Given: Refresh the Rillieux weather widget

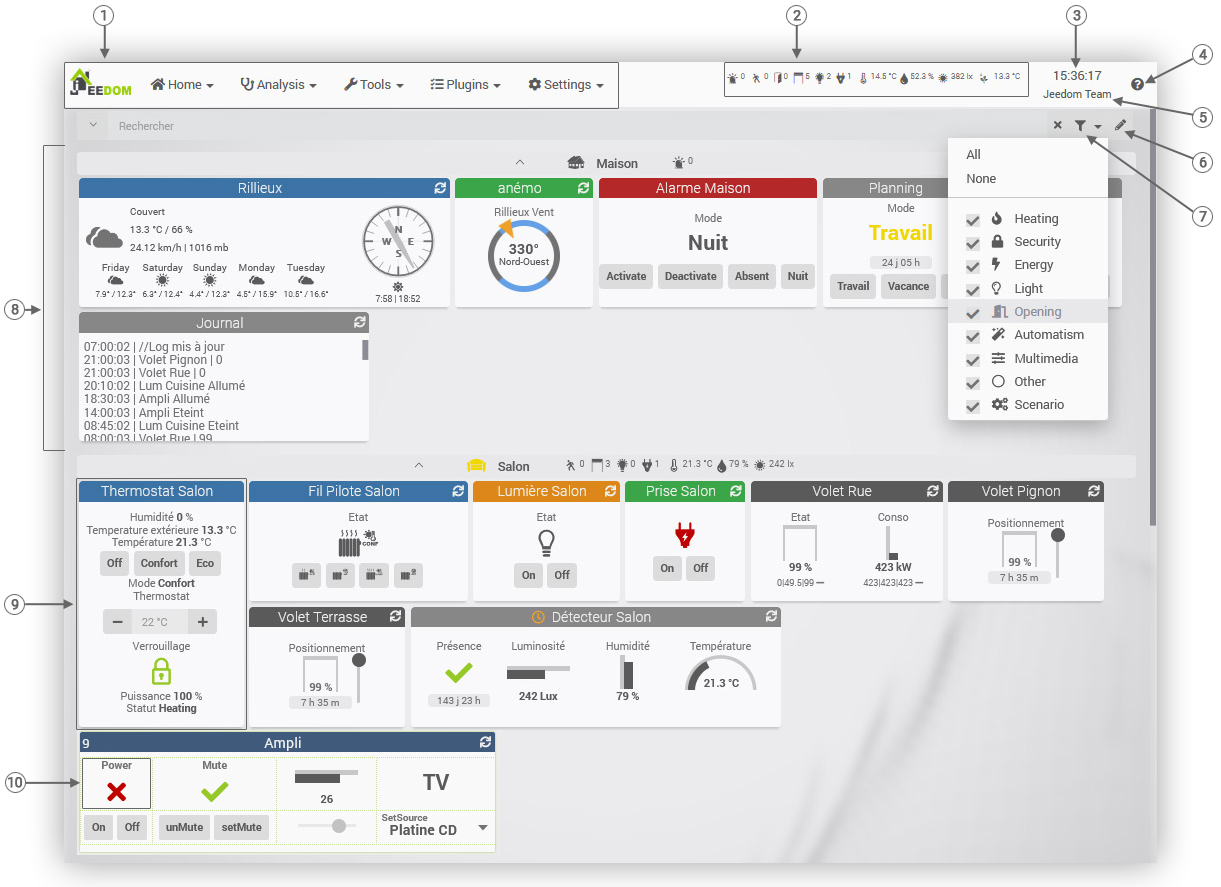Looking at the screenshot, I should pyautogui.click(x=440, y=187).
